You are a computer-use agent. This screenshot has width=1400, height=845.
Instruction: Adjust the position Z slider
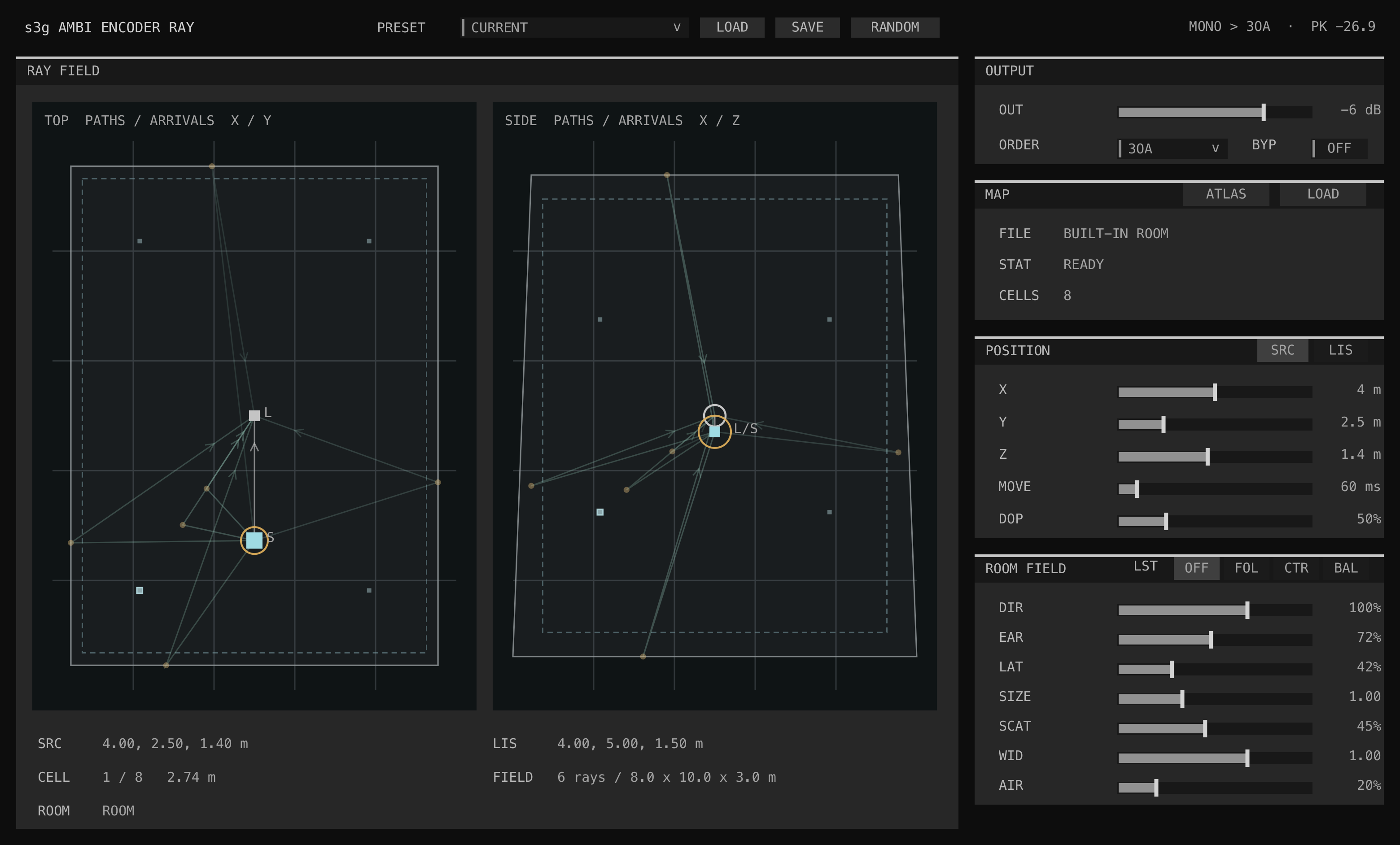click(1215, 457)
